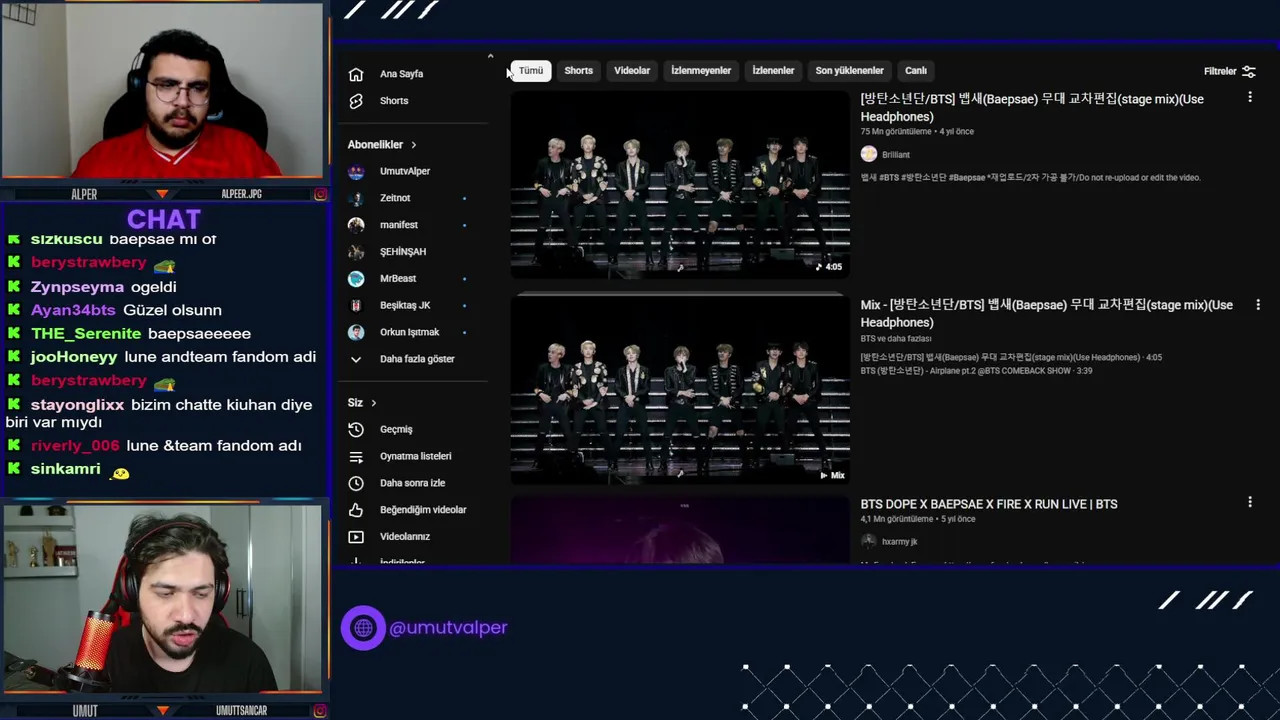
Task: Open the Airplane pt.2 COMEBACK SHOW entry
Action: coord(976,371)
